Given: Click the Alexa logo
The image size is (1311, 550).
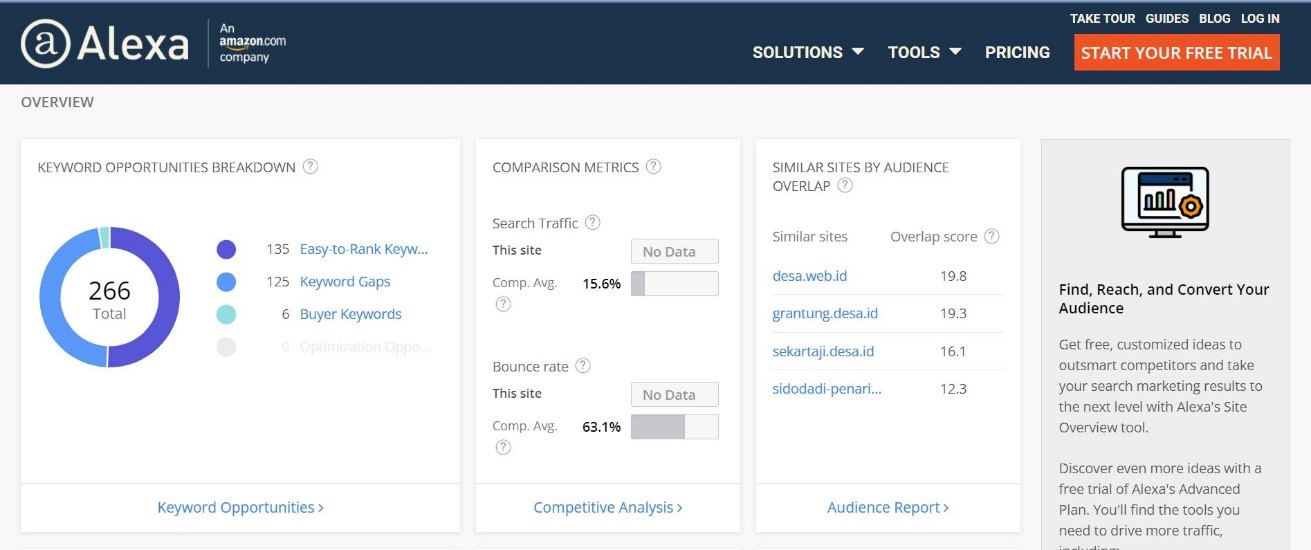Looking at the screenshot, I should click(x=104, y=45).
